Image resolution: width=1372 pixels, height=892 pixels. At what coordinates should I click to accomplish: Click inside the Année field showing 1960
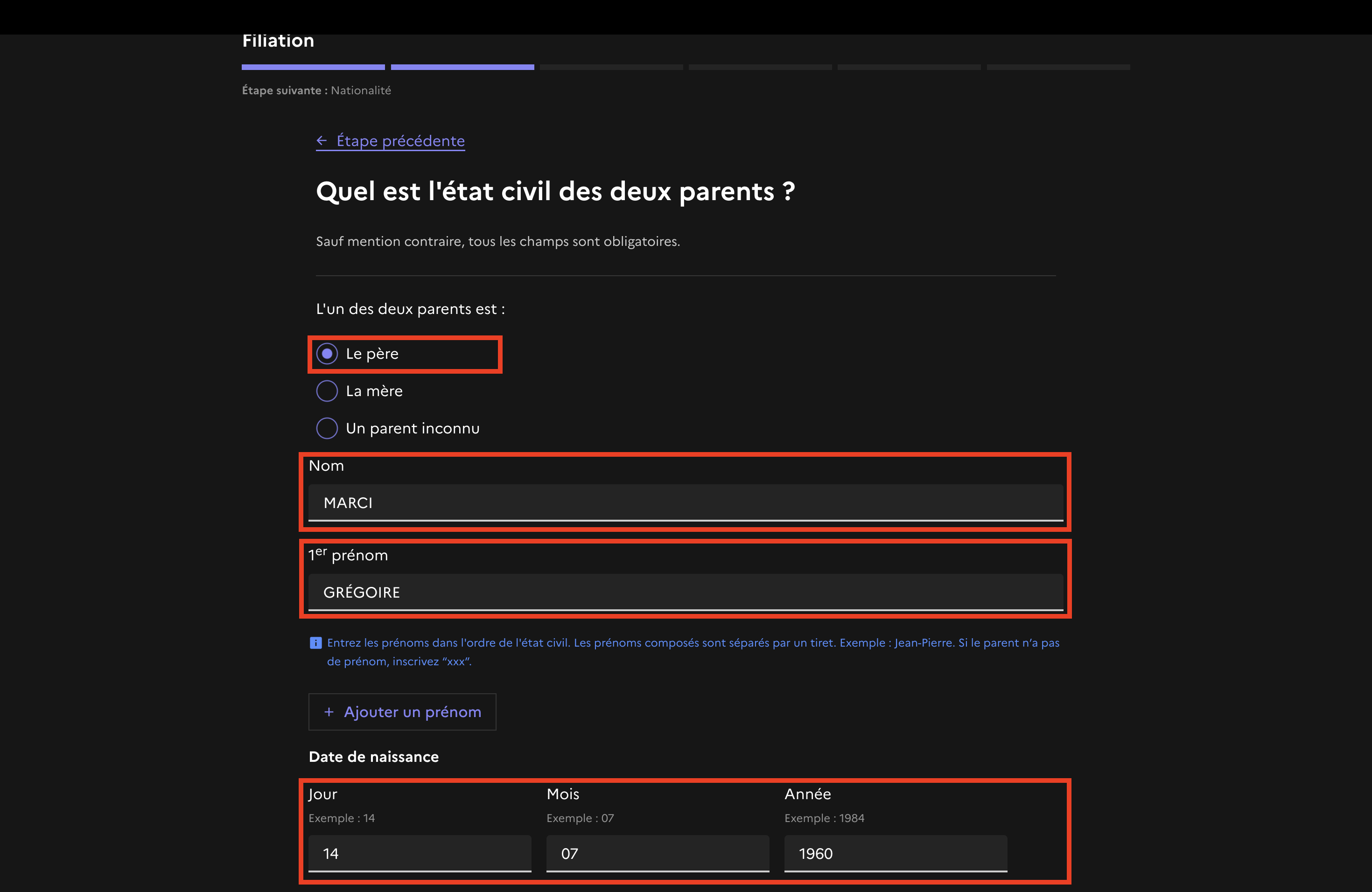pyautogui.click(x=895, y=853)
